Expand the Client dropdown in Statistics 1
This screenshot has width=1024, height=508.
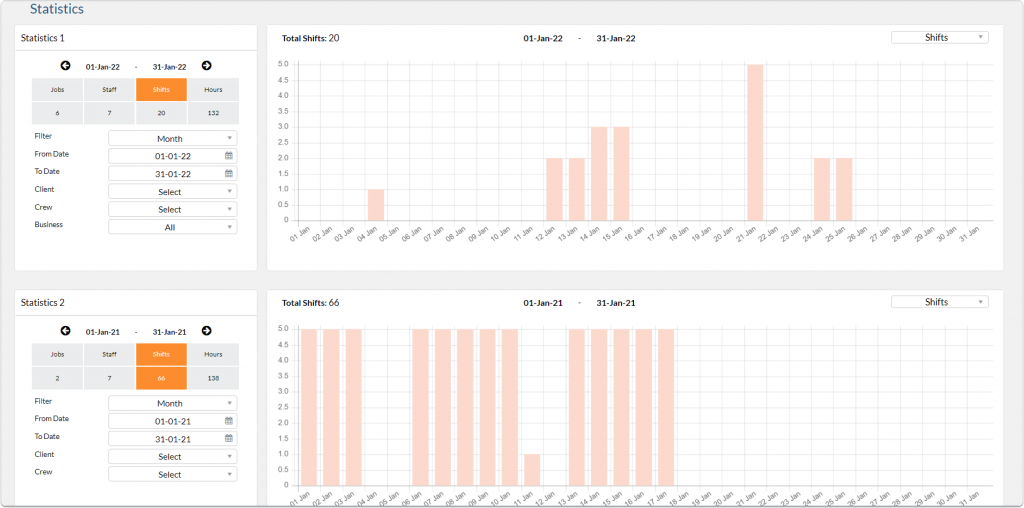[x=172, y=191]
